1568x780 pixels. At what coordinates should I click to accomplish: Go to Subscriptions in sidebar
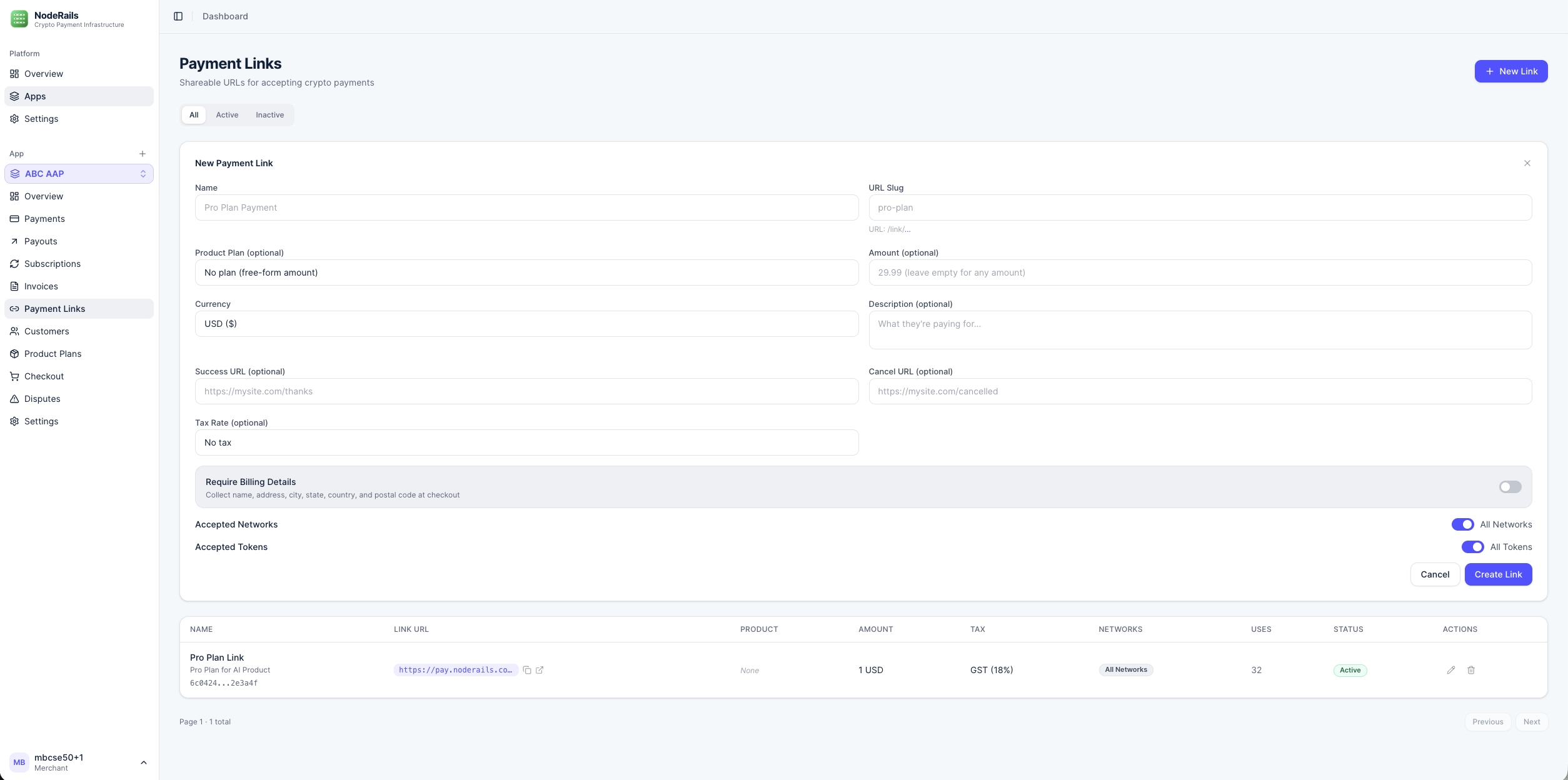click(x=52, y=264)
